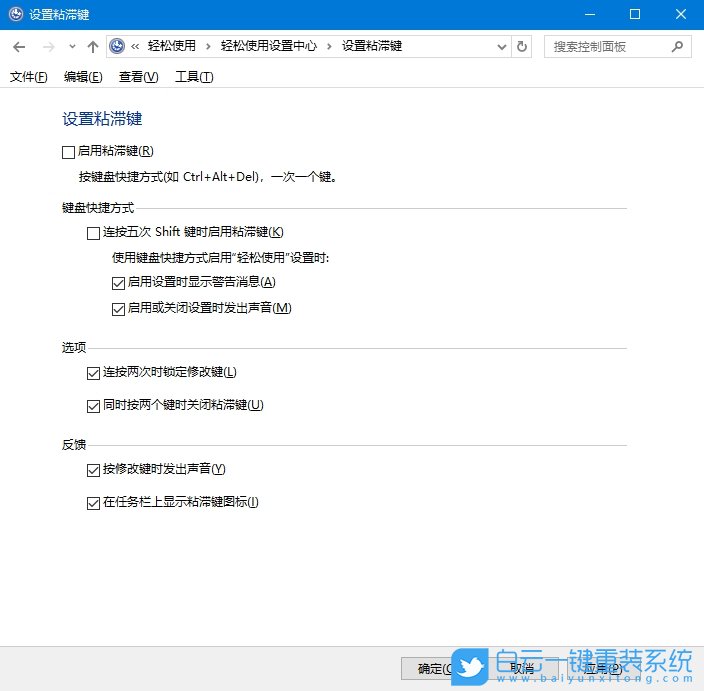Toggle 同时按两个键时关闭粘滞键(U) checkbox
This screenshot has height=691, width=704.
click(x=93, y=406)
